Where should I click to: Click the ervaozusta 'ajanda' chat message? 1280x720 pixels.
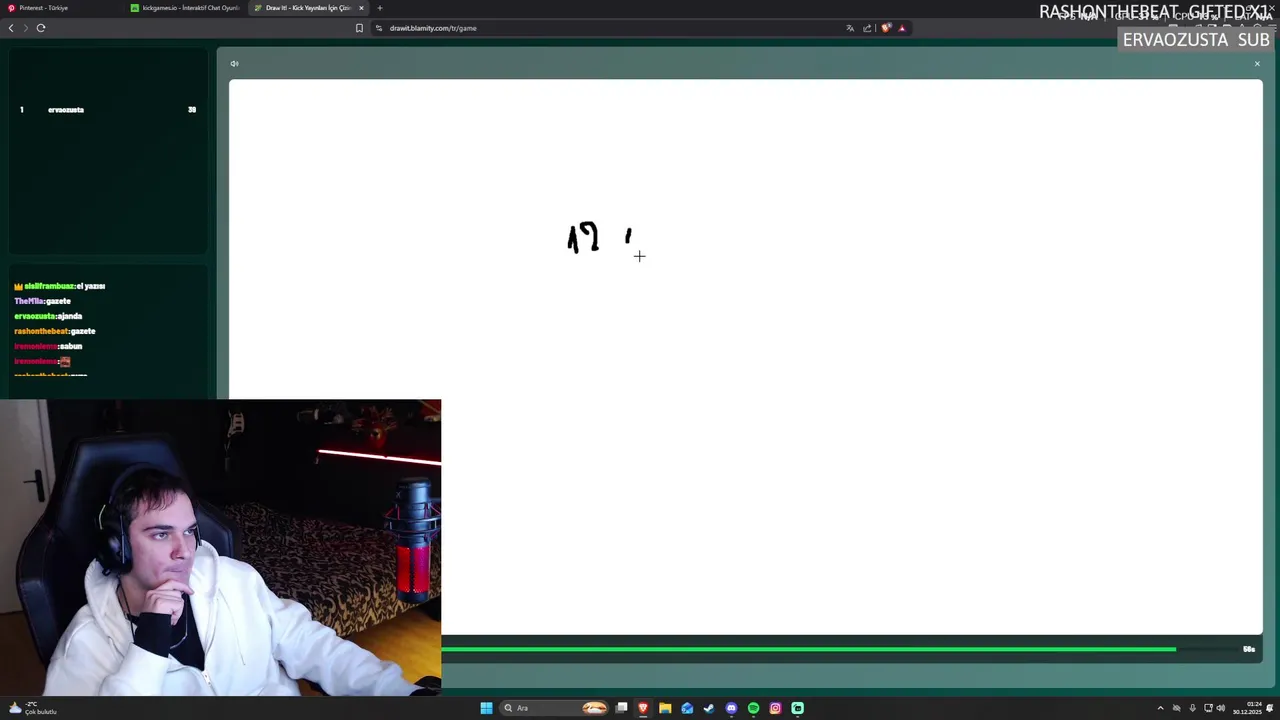click(x=48, y=316)
